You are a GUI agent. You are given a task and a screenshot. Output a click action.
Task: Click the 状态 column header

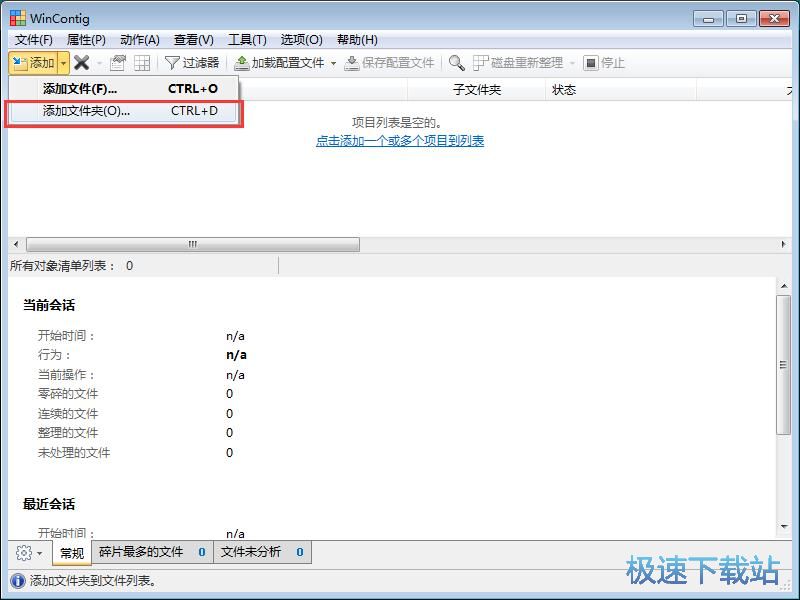564,90
